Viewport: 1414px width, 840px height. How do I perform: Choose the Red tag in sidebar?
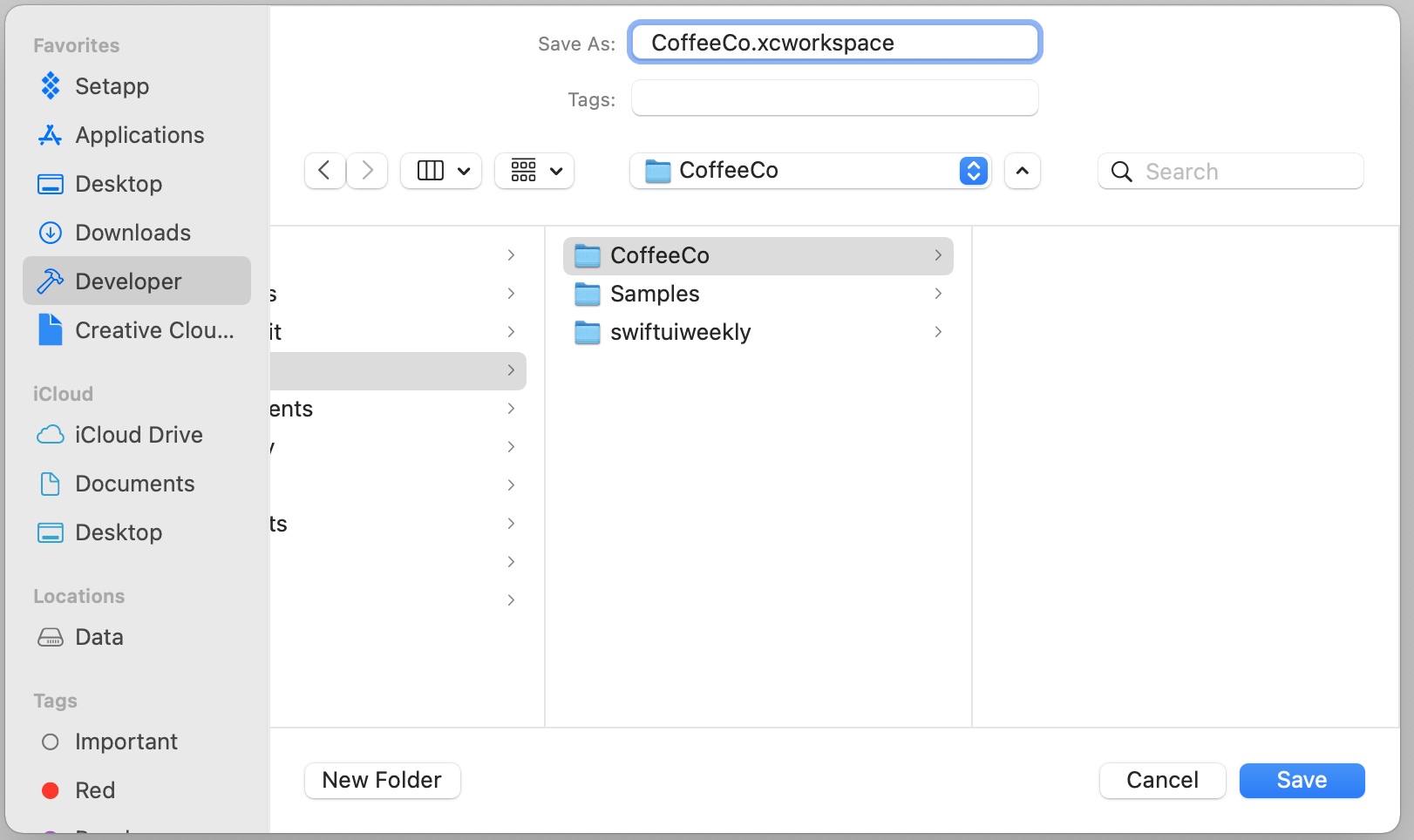click(x=94, y=790)
